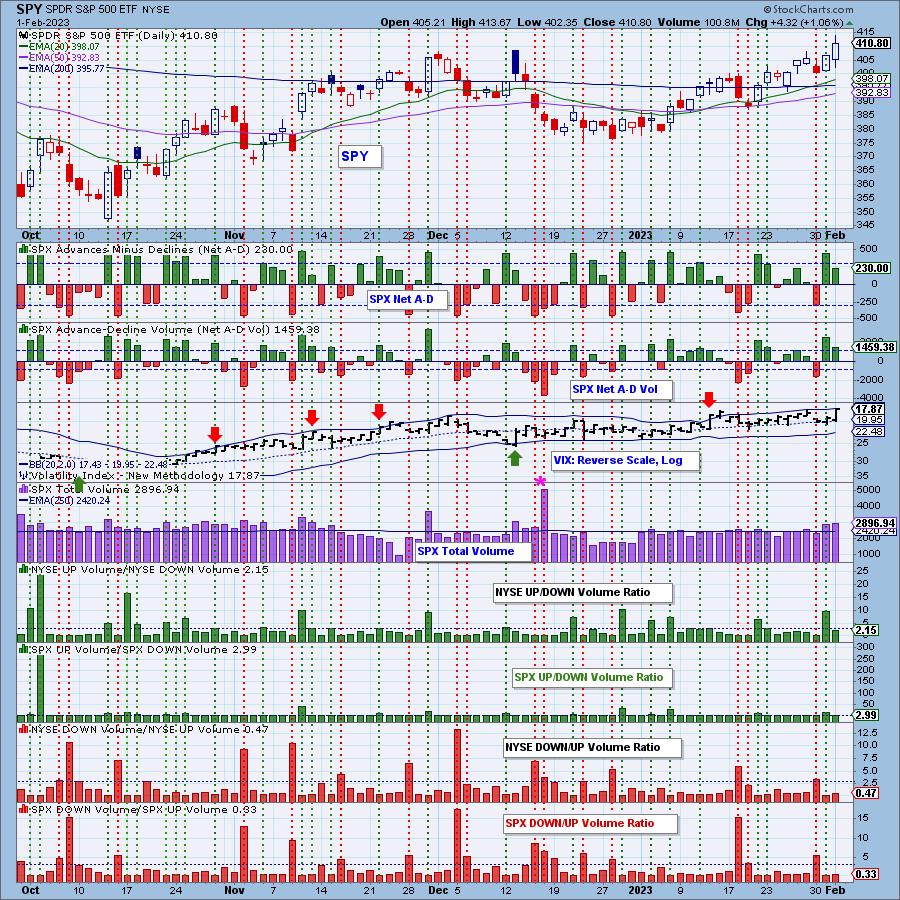
Task: Click the 345 price level on the right scale
Action: 864,225
